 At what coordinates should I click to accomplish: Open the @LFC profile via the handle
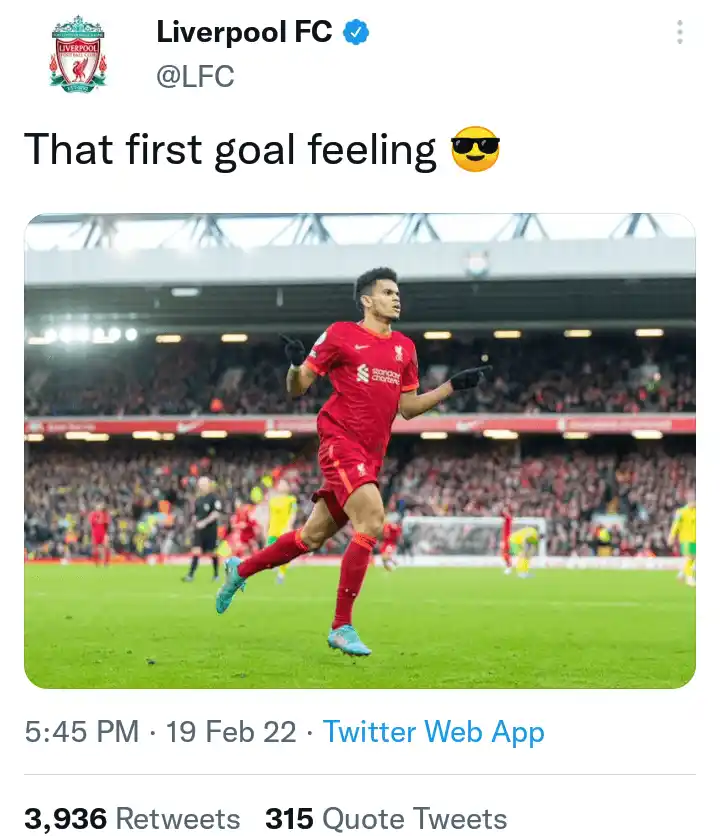(198, 74)
